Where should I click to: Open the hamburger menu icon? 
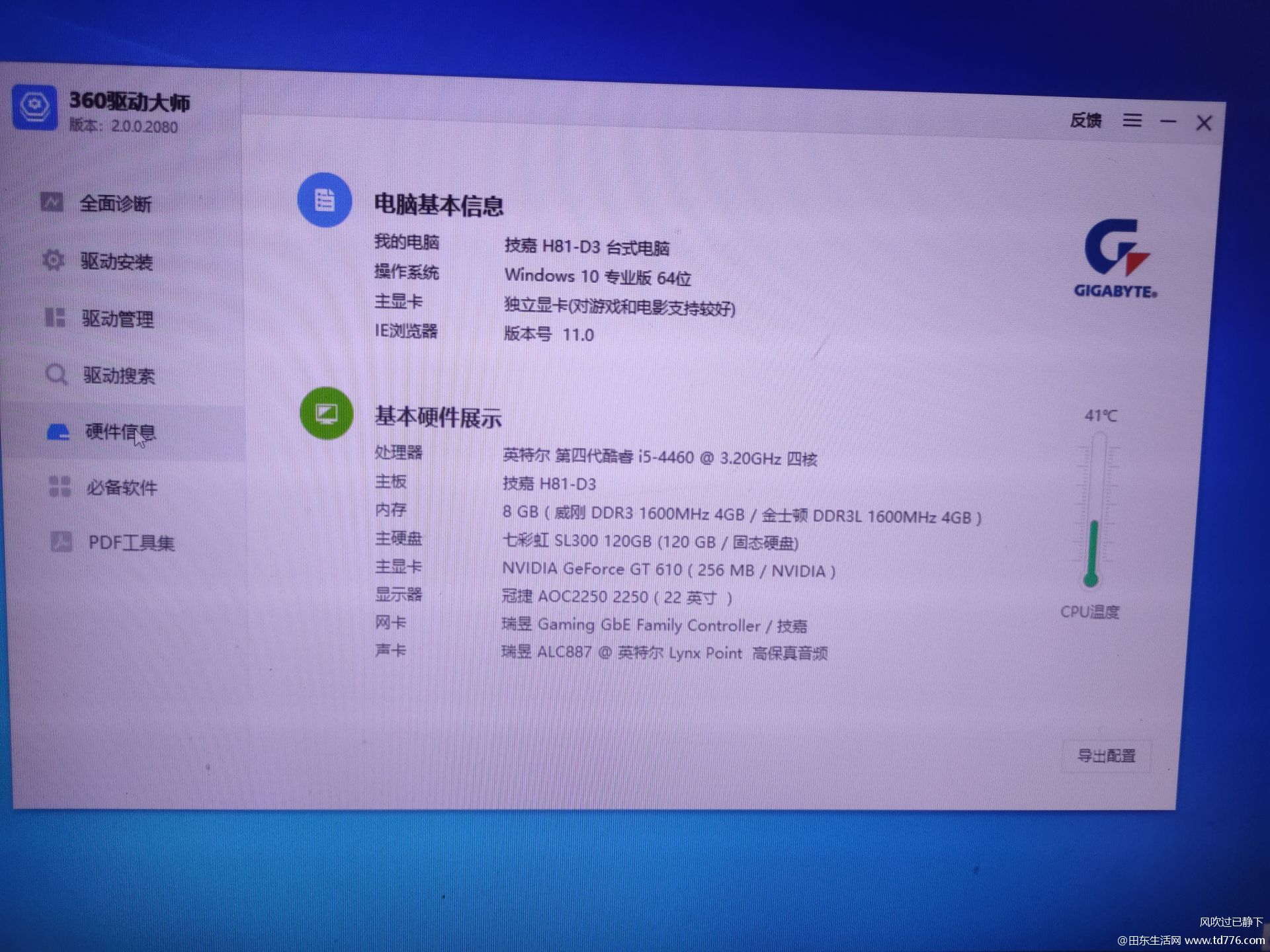point(1132,120)
